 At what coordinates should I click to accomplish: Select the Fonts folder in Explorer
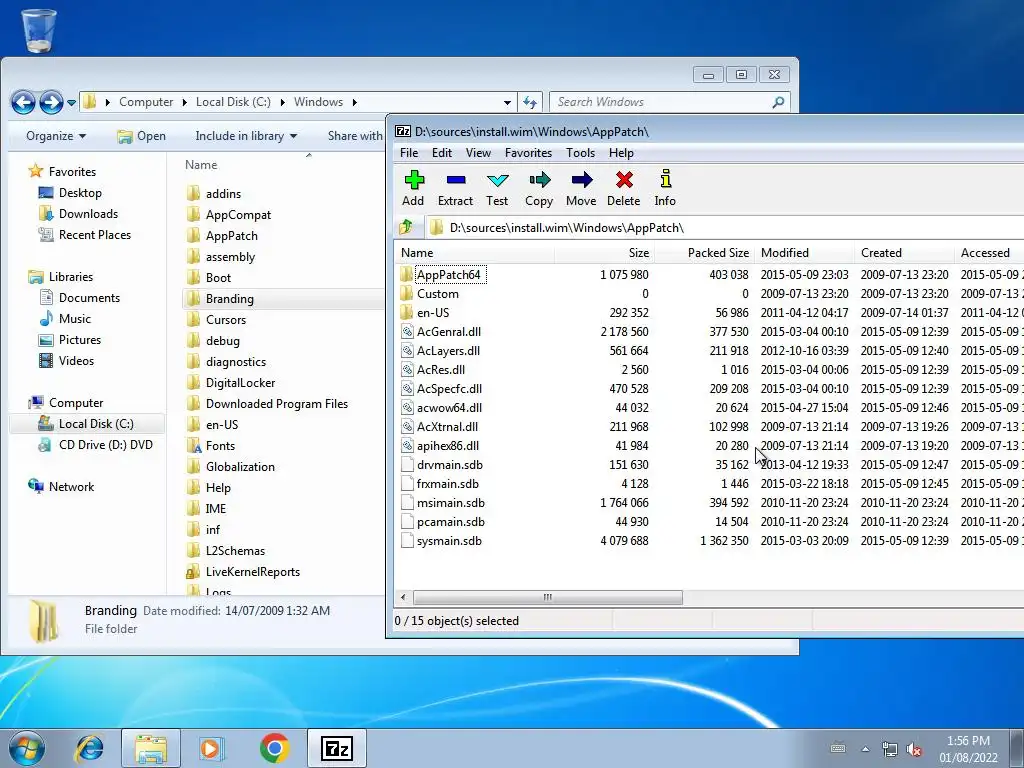pyautogui.click(x=220, y=446)
